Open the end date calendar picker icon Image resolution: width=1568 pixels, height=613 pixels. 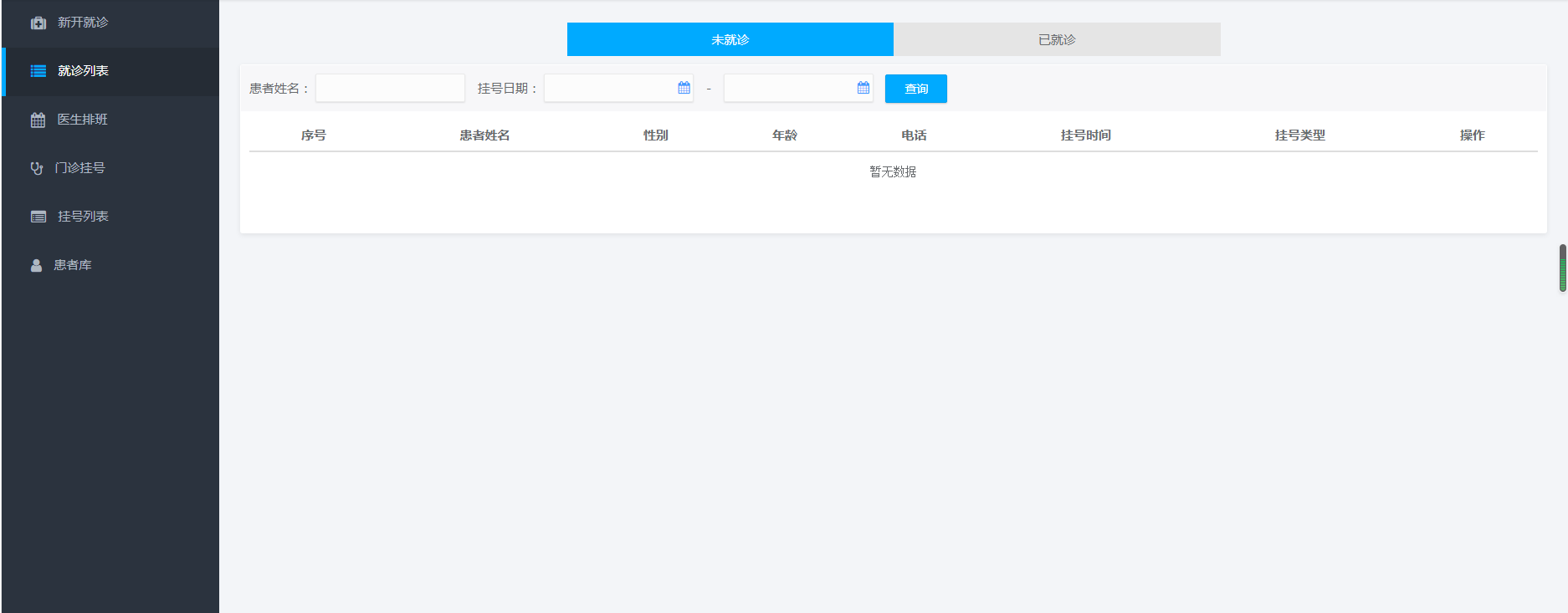tap(863, 88)
